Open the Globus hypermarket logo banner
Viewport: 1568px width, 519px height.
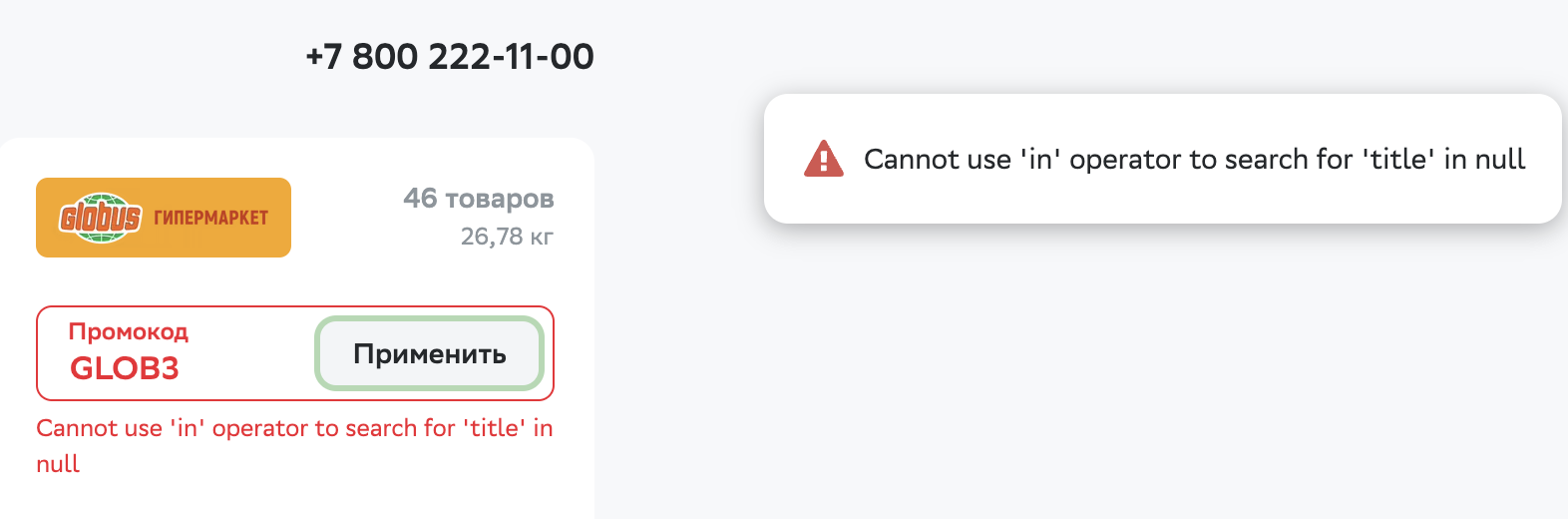click(x=164, y=218)
